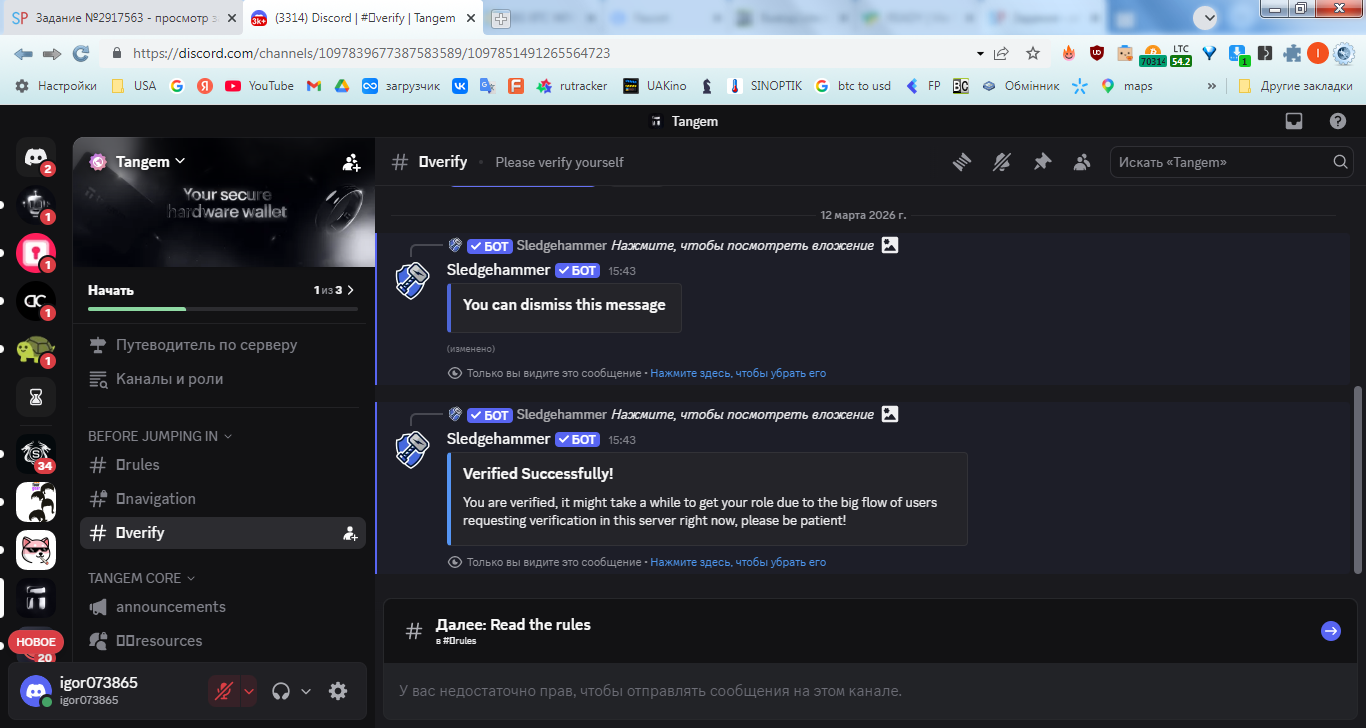Open browser extensions puzzle menu

(x=1292, y=53)
